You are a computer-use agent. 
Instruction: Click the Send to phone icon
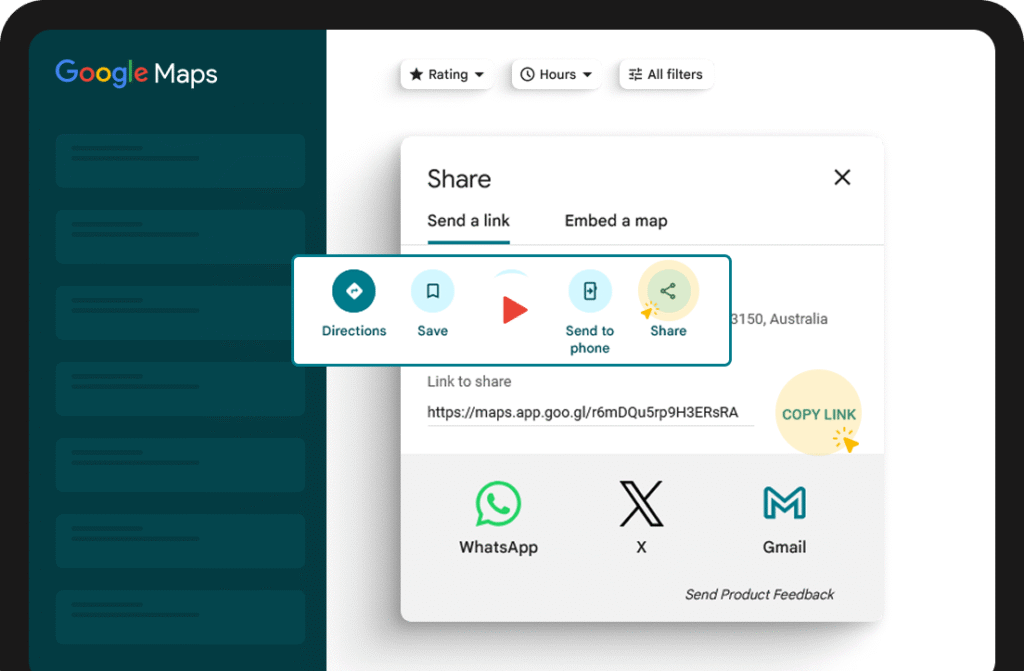pyautogui.click(x=589, y=292)
